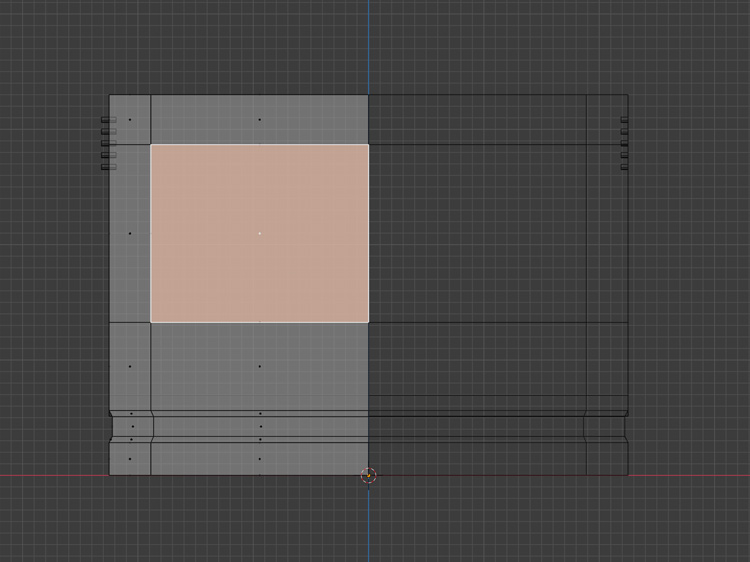Select the top-left corner face by its dot

coord(130,120)
